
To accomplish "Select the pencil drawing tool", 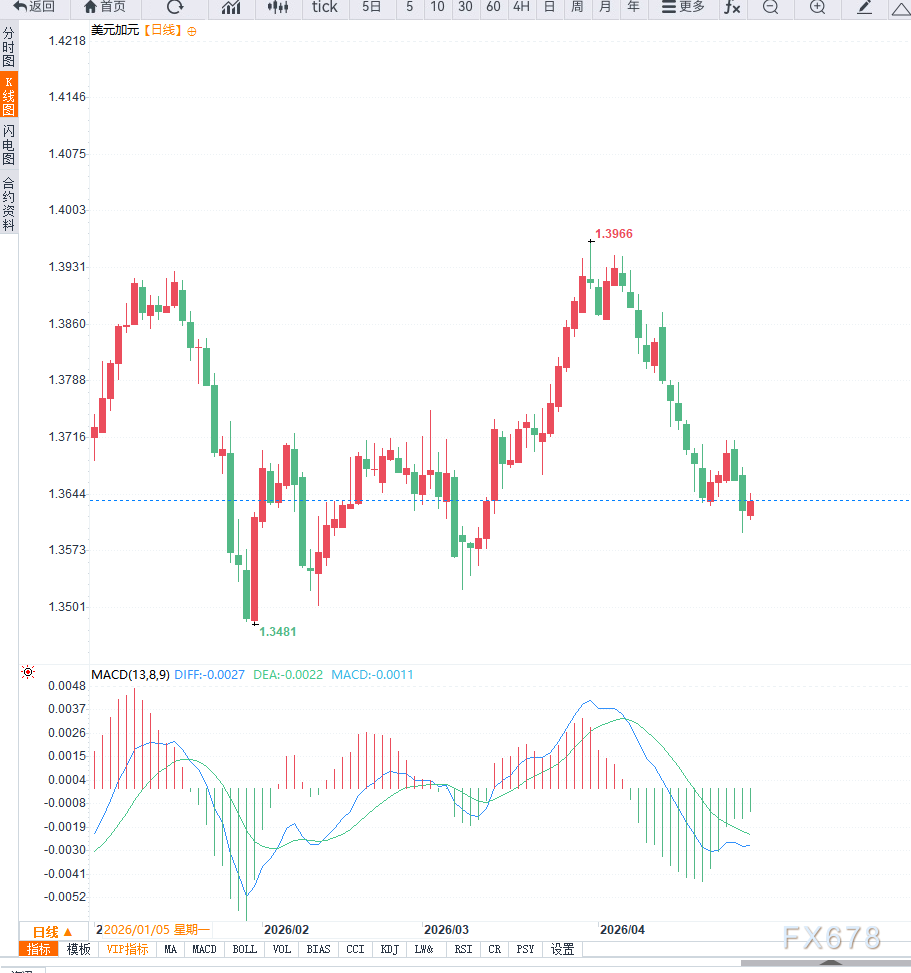I will point(865,7).
